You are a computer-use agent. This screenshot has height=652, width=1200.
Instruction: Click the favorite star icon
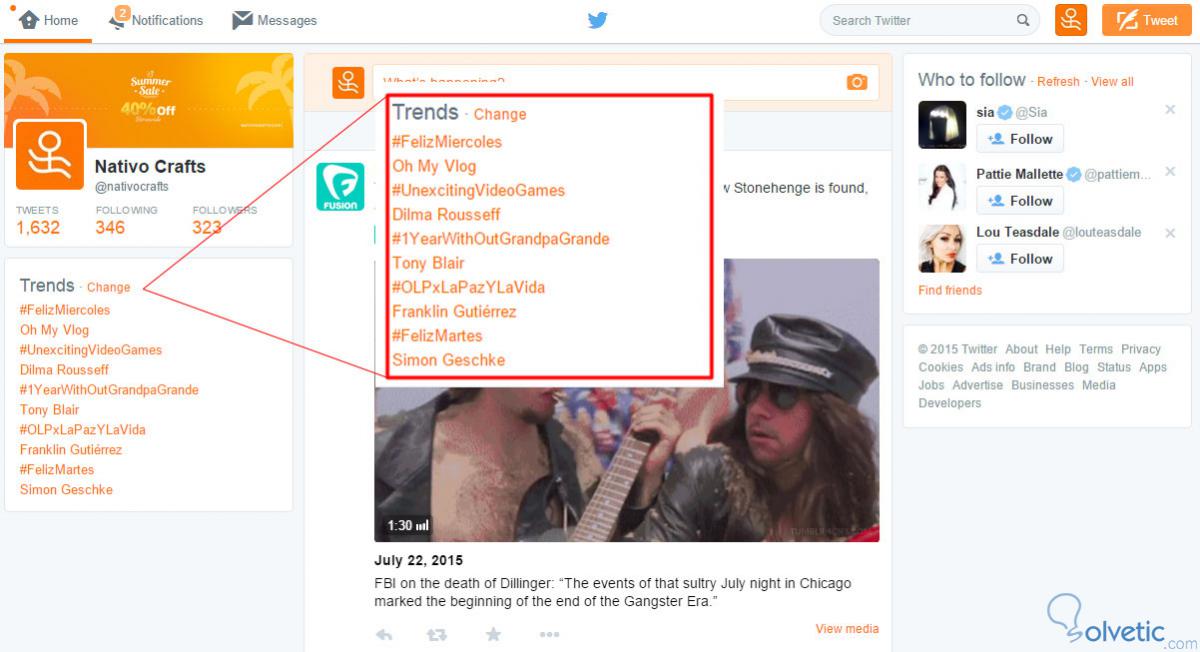point(493,634)
